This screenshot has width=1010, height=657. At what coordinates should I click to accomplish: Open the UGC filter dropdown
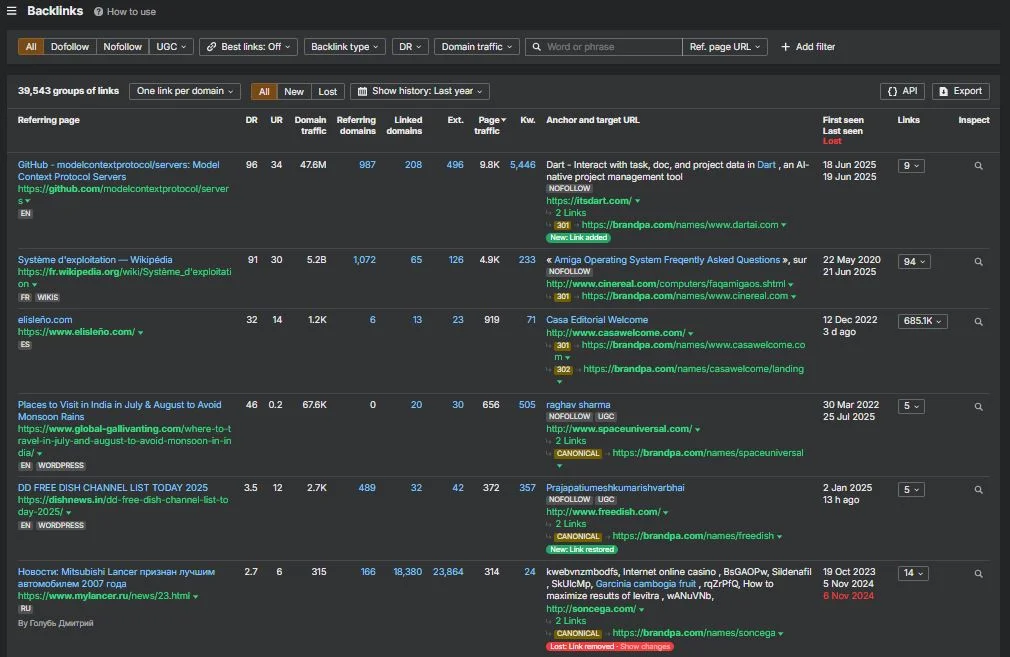(x=171, y=46)
